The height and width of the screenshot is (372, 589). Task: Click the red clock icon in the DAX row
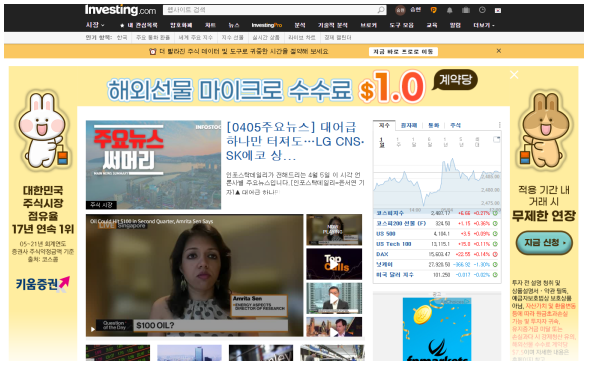495,254
